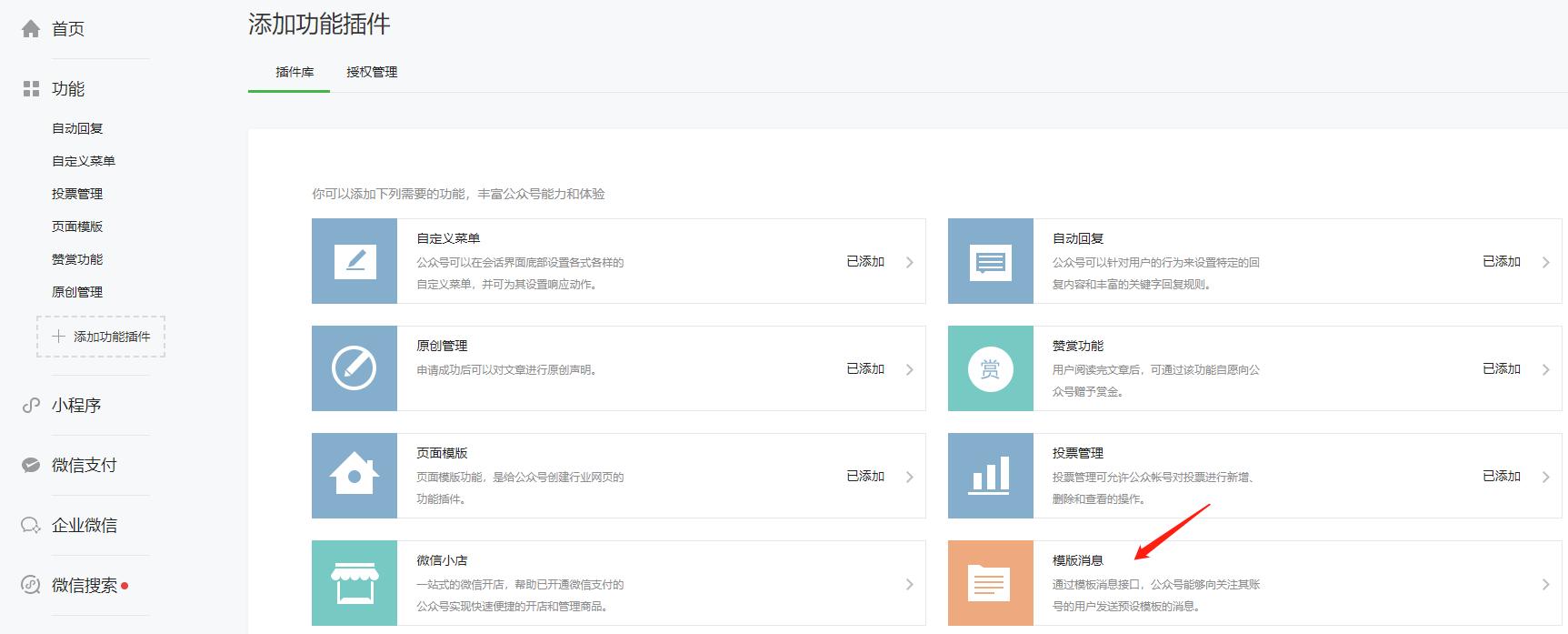
Task: Click the 模版消息 orange document icon
Action: click(991, 583)
